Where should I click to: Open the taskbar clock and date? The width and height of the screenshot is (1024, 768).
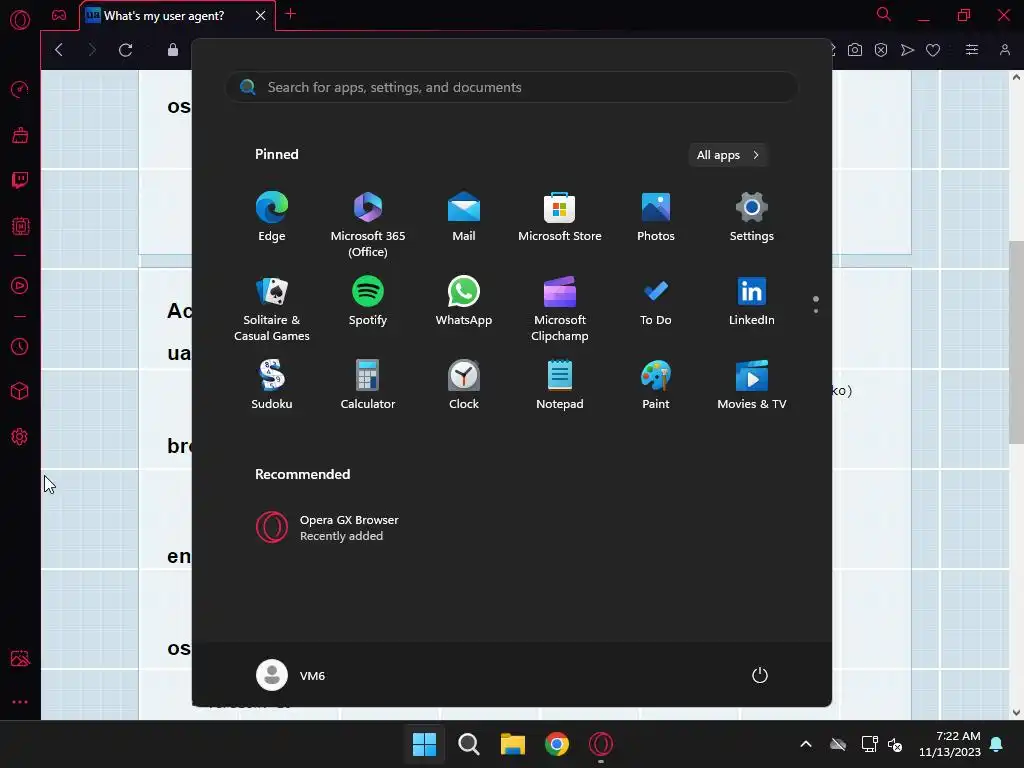(950, 744)
